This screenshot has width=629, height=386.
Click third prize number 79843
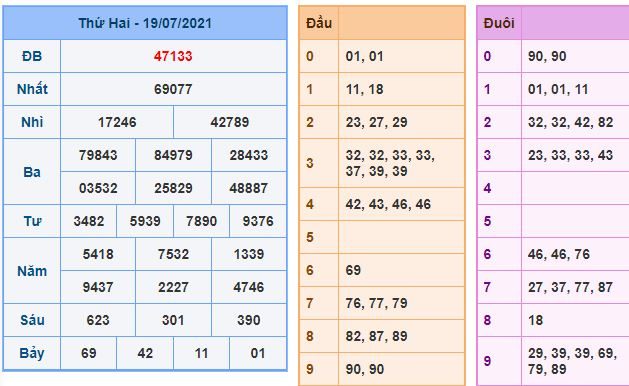(98, 155)
